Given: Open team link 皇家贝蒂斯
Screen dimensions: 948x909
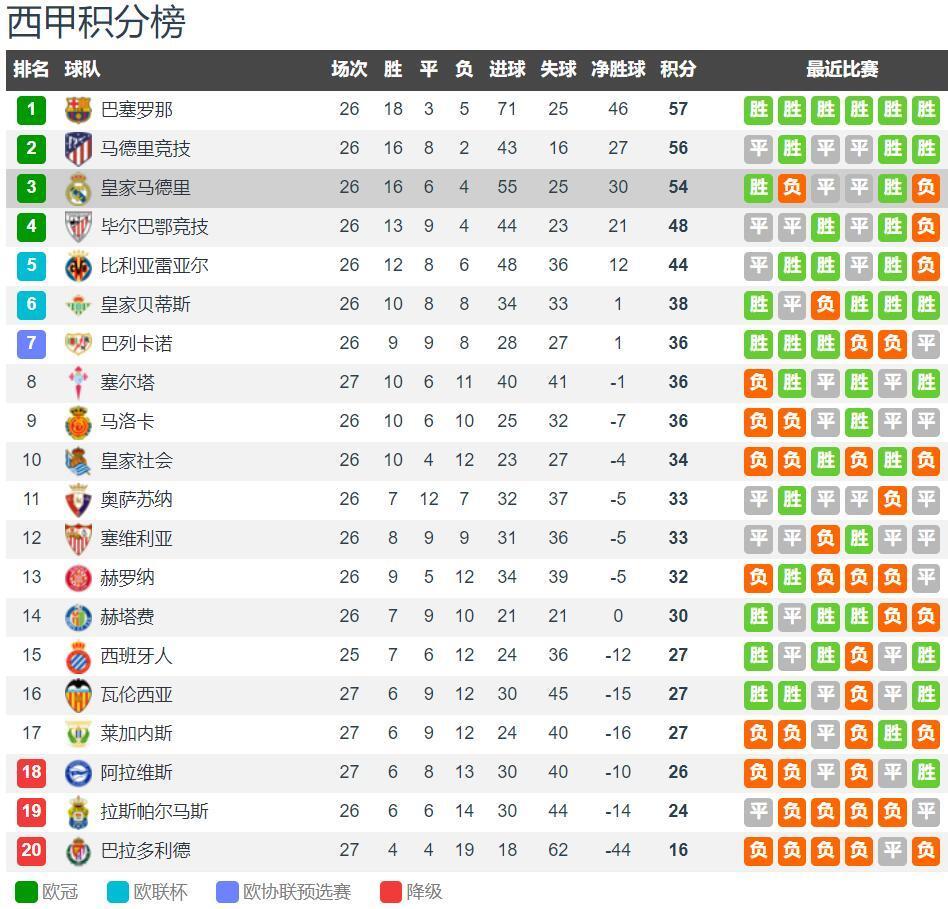Looking at the screenshot, I should [x=145, y=305].
